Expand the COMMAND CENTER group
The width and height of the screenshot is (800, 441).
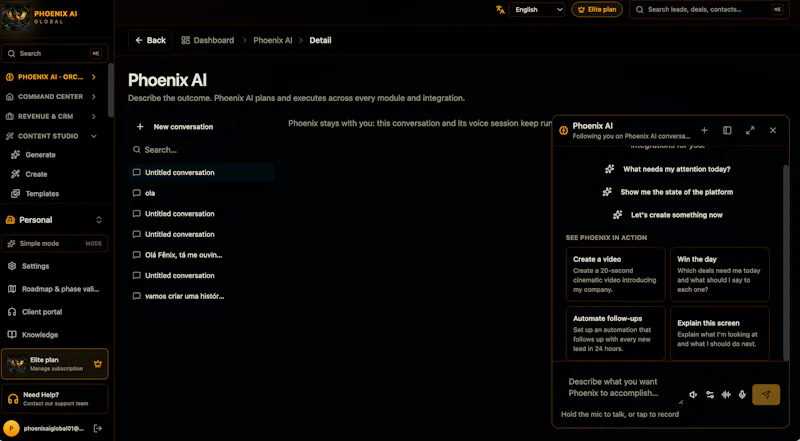(51, 96)
